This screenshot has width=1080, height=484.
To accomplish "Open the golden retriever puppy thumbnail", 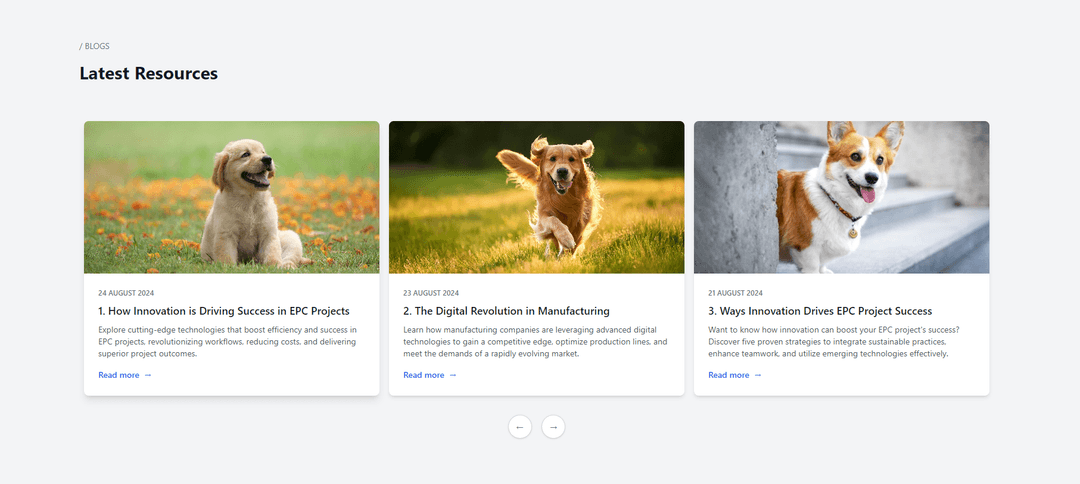I will (x=231, y=197).
